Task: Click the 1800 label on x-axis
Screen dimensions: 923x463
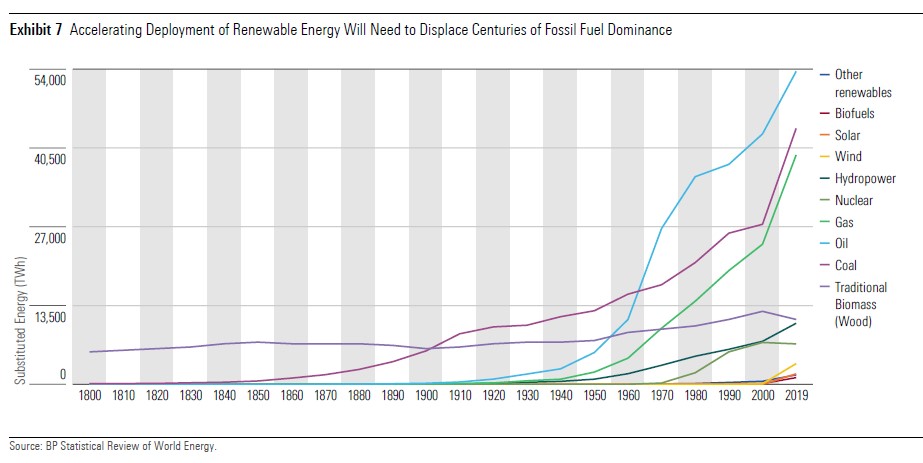Action: [x=91, y=396]
